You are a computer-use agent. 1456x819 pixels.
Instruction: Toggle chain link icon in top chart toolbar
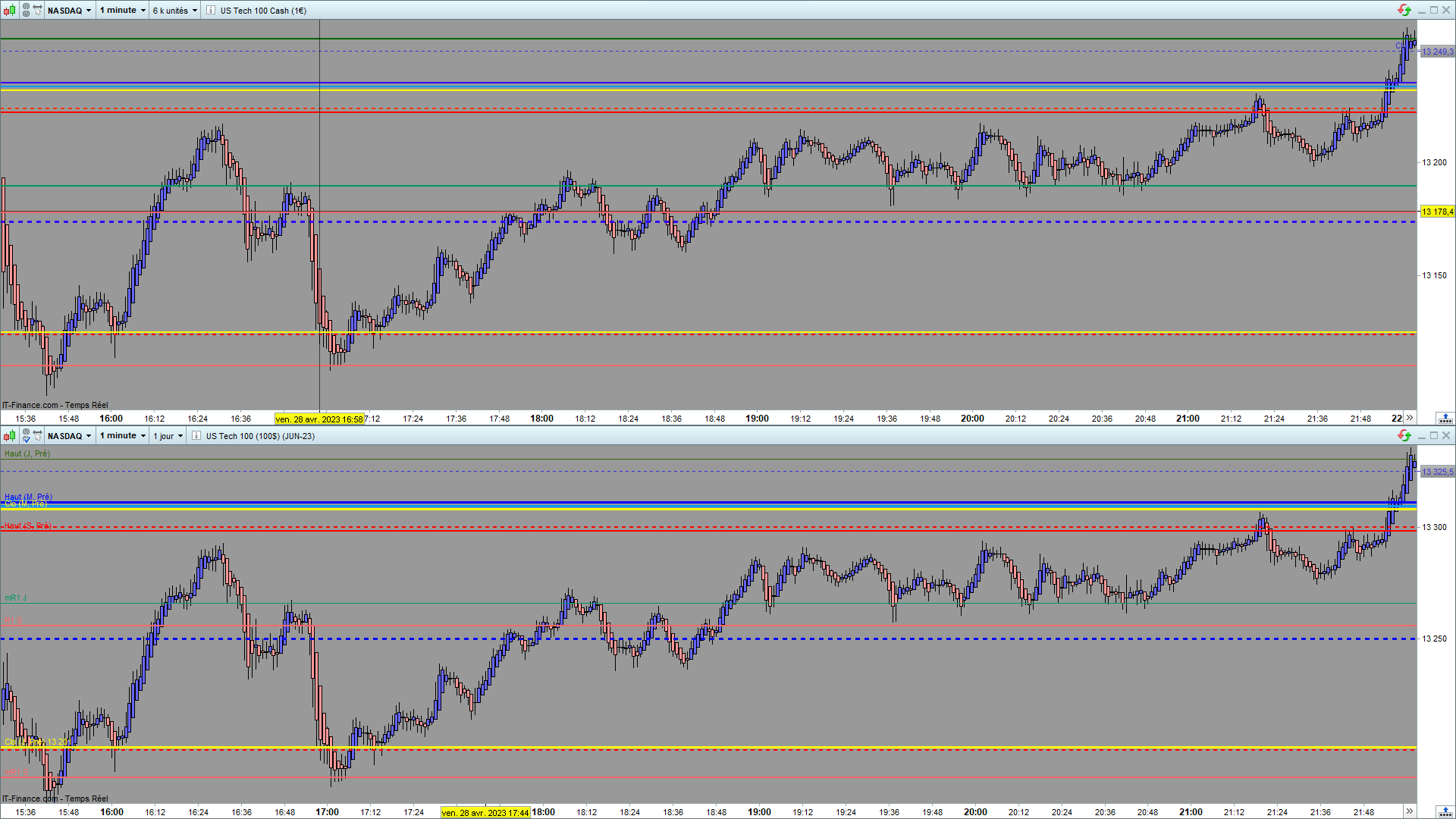point(26,11)
